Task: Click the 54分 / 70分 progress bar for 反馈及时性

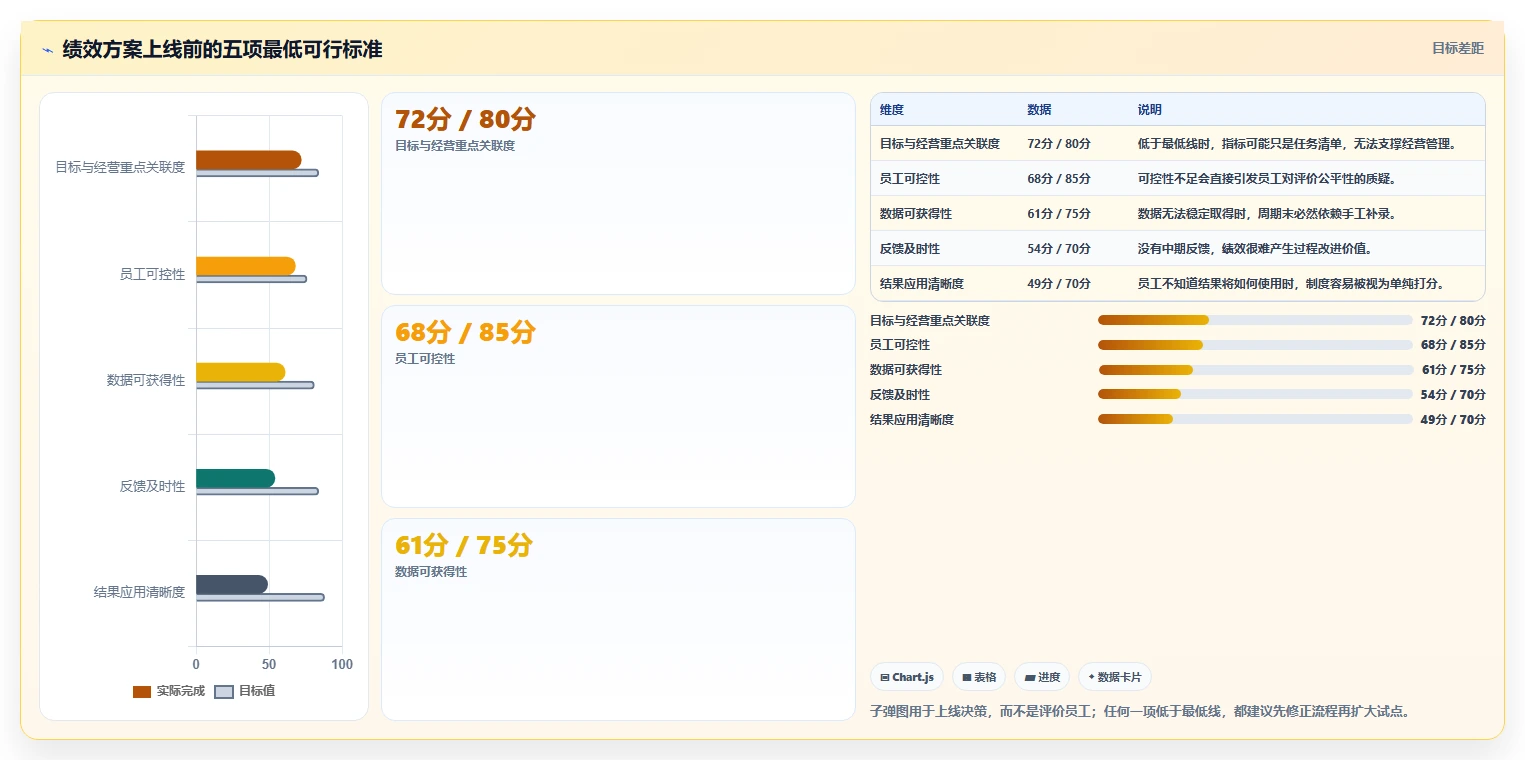Action: (x=1255, y=394)
